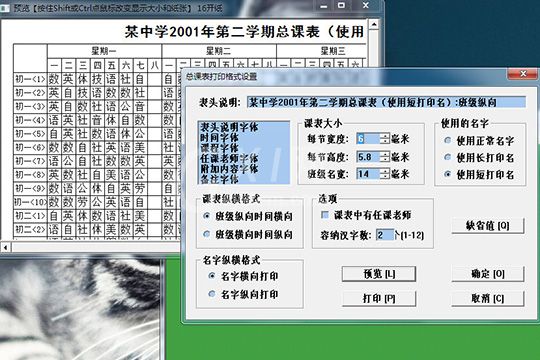Select 时间字体 in the font list
This screenshot has height=360, width=540.
pos(219,137)
